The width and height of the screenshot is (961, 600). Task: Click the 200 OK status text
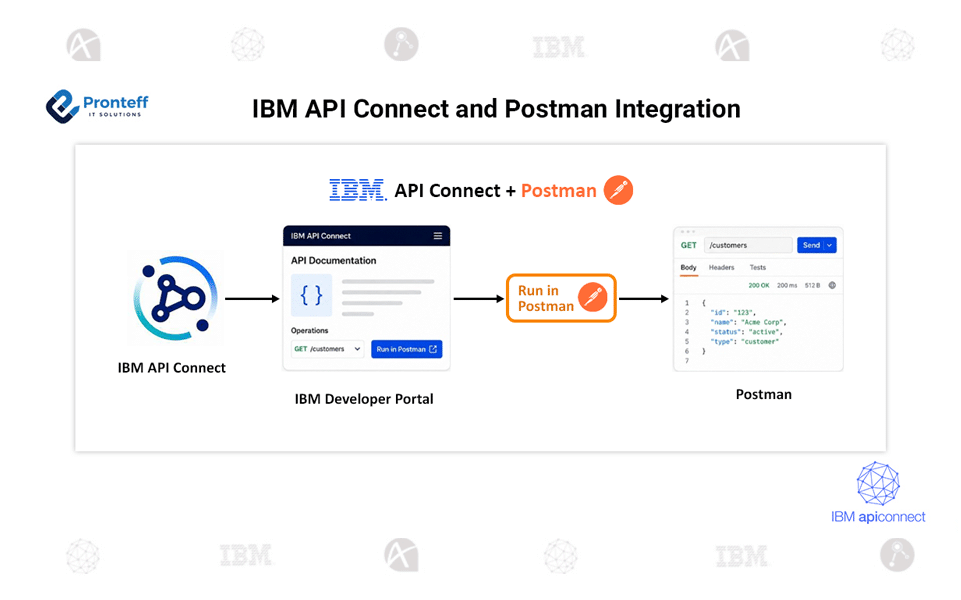759,286
